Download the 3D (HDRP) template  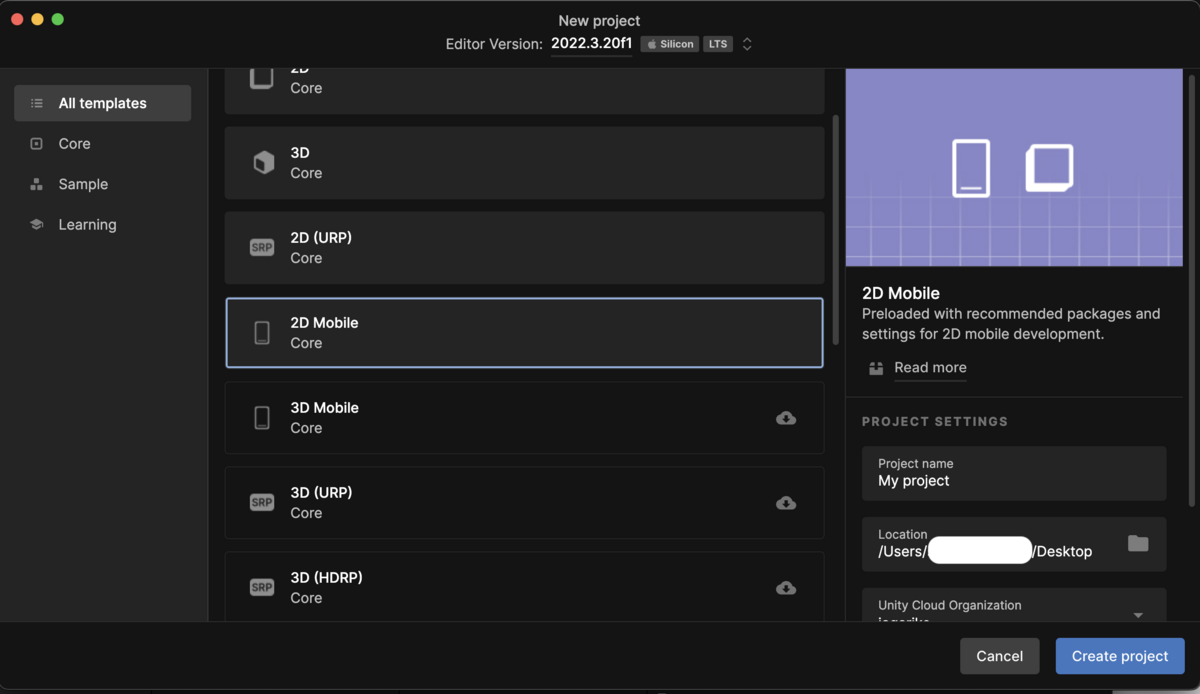786,588
